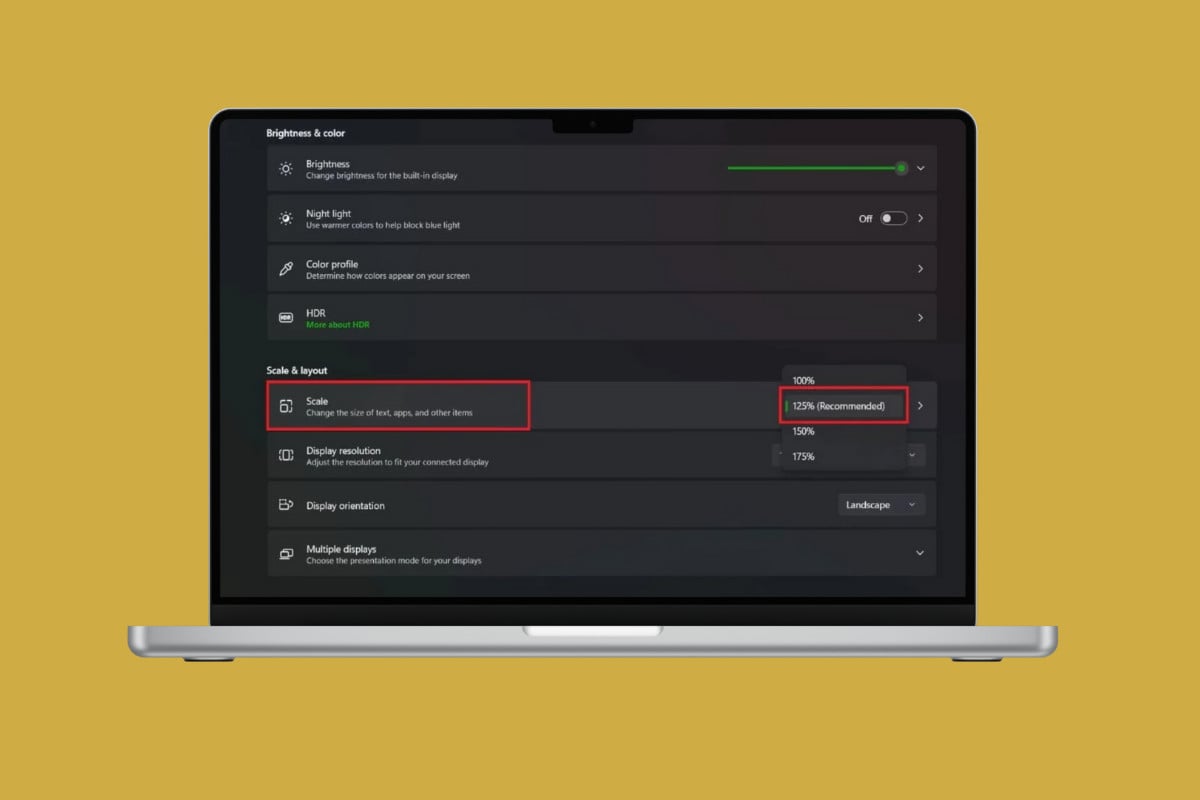Viewport: 1200px width, 800px height.
Task: Click the Night light 'Off' status label
Action: [x=866, y=219]
